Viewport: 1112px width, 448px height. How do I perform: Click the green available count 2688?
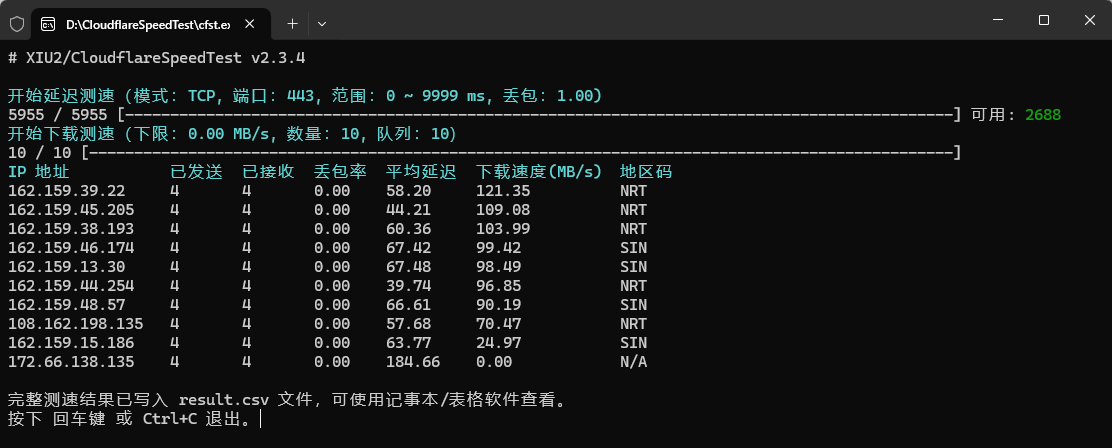tap(1042, 115)
